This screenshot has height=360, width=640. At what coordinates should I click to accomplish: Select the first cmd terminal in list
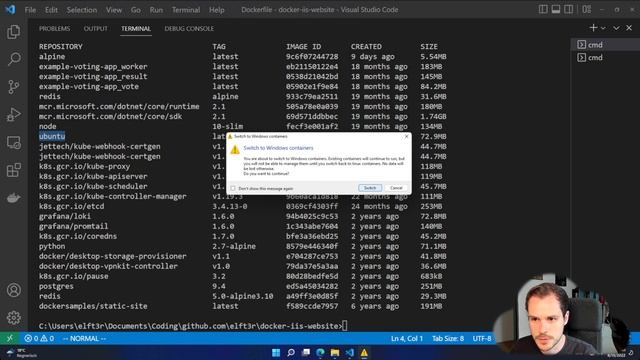pyautogui.click(x=605, y=44)
